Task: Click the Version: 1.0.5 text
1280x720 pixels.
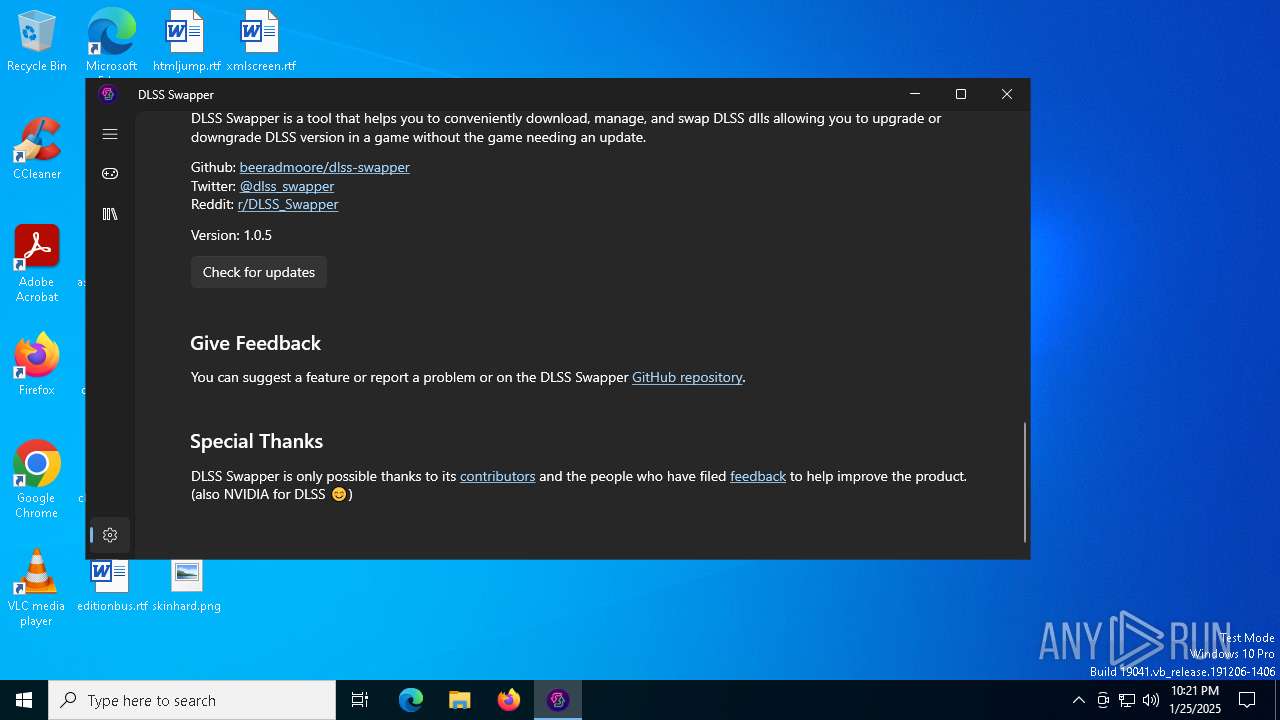Action: point(231,235)
